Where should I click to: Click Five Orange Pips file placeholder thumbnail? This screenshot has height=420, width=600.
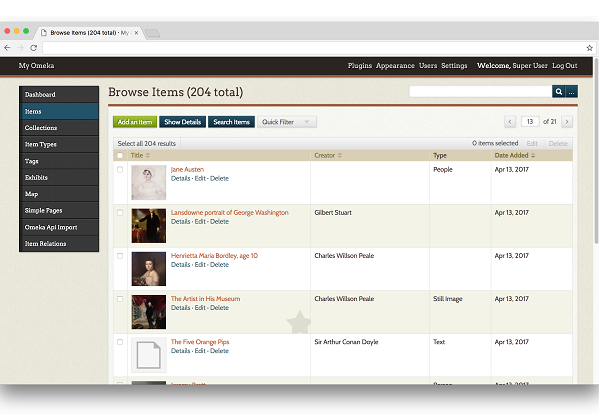coord(149,355)
